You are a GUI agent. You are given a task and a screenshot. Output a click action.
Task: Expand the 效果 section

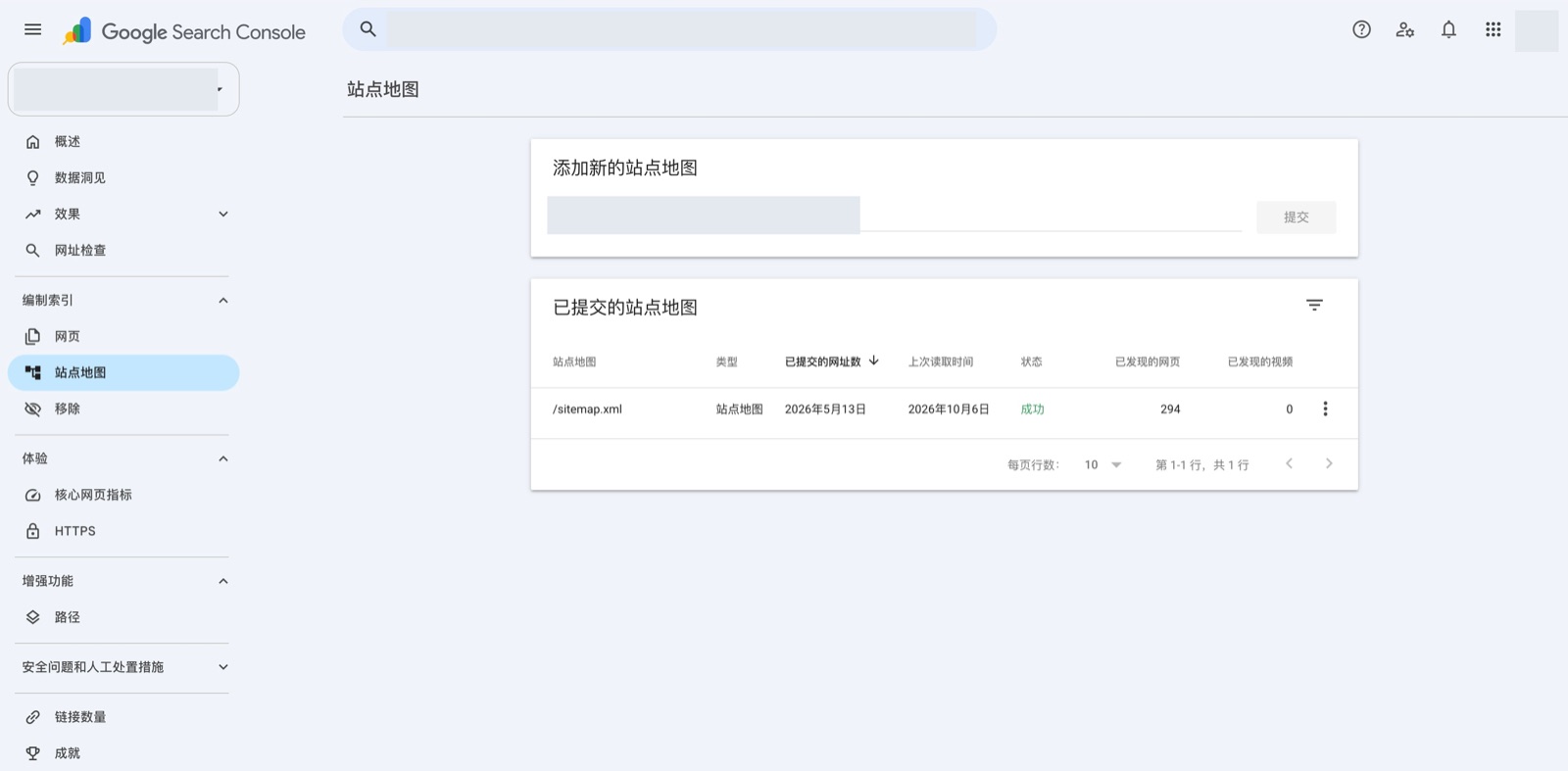tap(223, 214)
